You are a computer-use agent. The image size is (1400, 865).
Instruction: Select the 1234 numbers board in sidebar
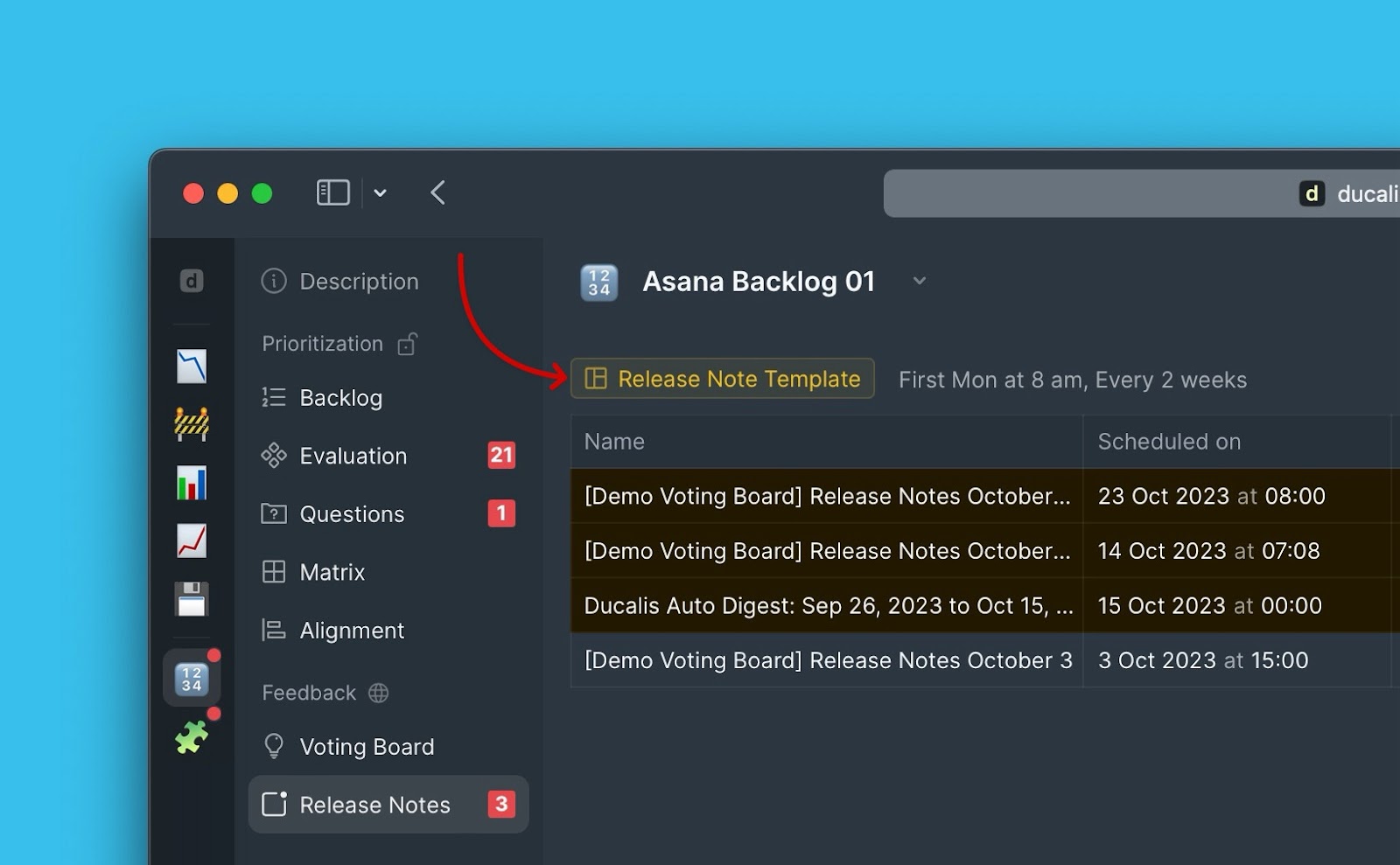(192, 679)
